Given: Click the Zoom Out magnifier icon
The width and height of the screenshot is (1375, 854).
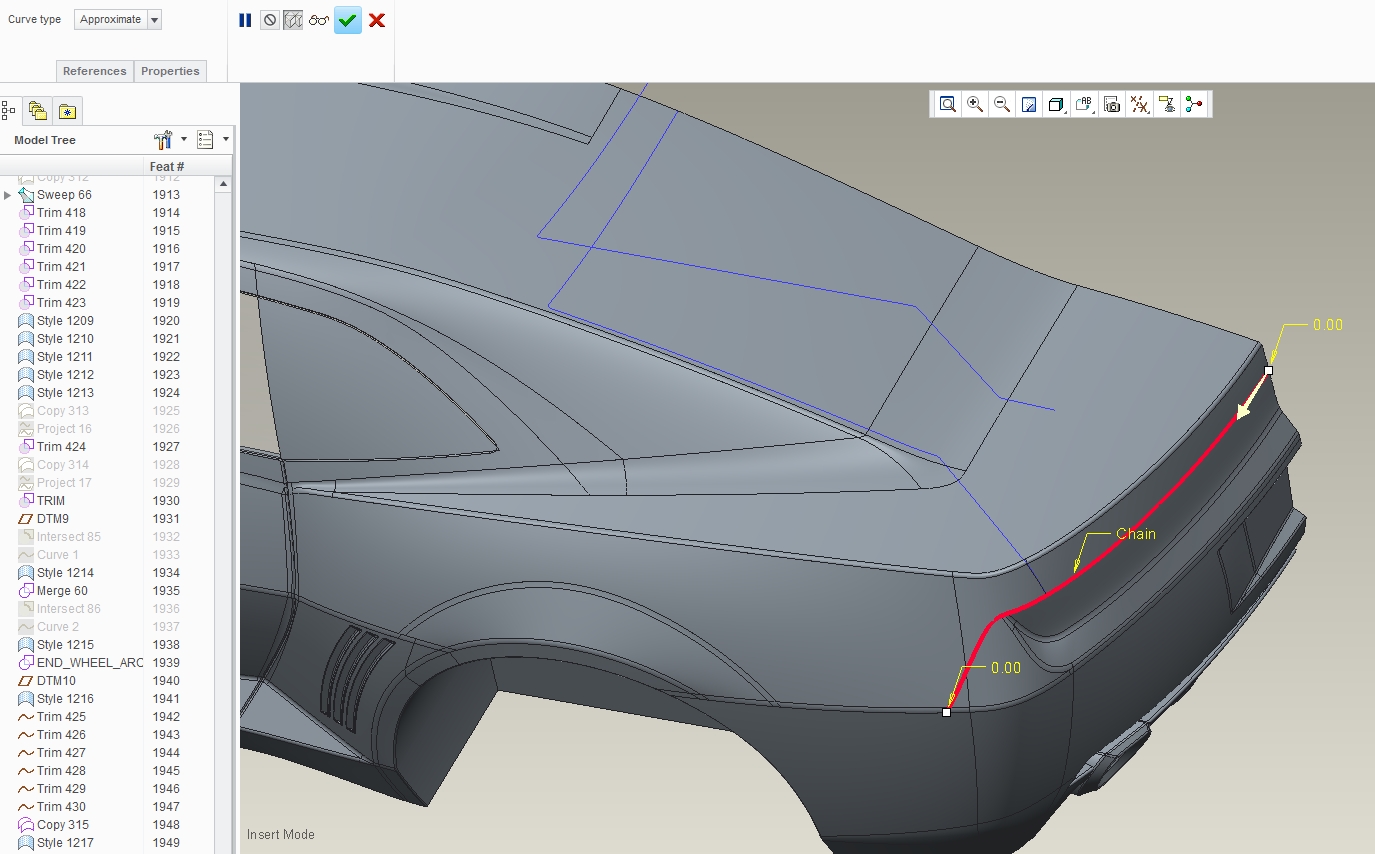Looking at the screenshot, I should coord(1002,104).
